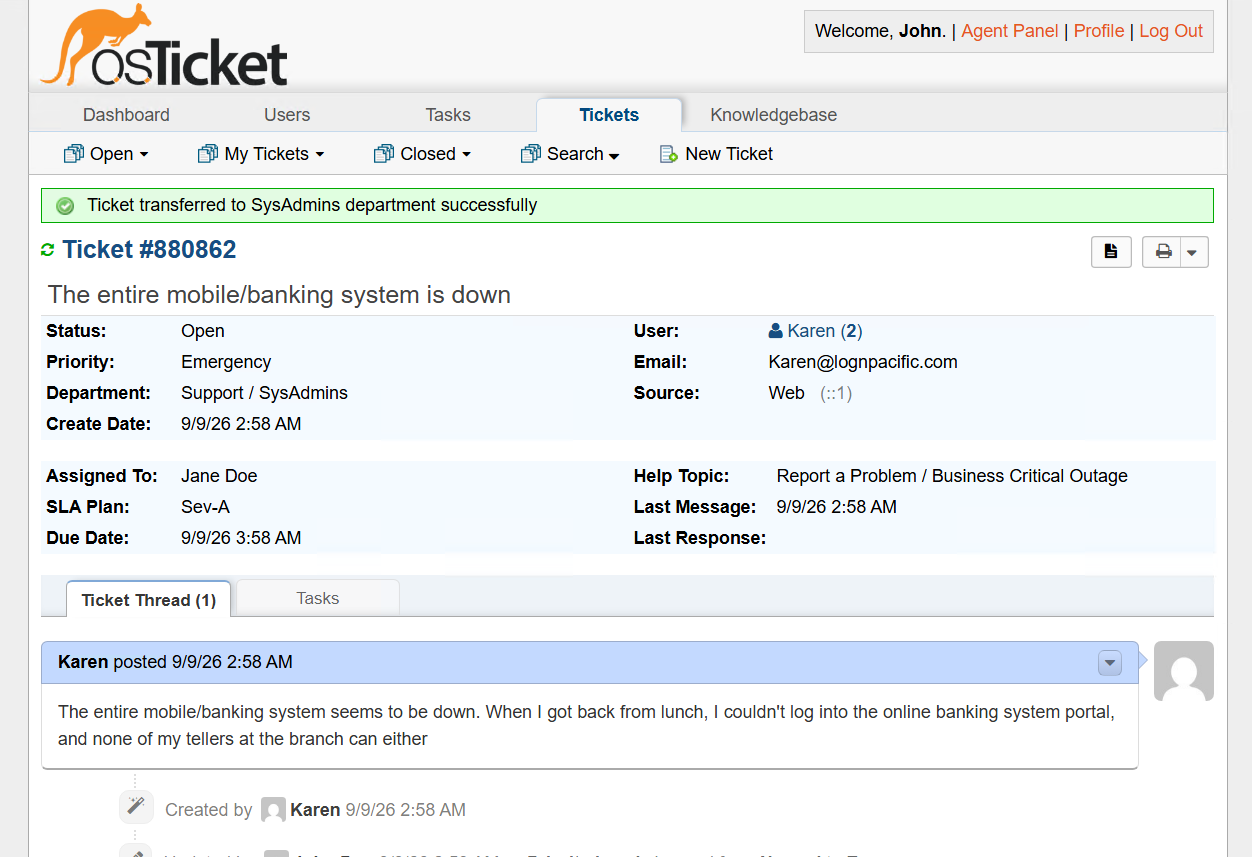Click the New Ticket link
Viewport: 1252px width, 857px height.
coord(729,154)
